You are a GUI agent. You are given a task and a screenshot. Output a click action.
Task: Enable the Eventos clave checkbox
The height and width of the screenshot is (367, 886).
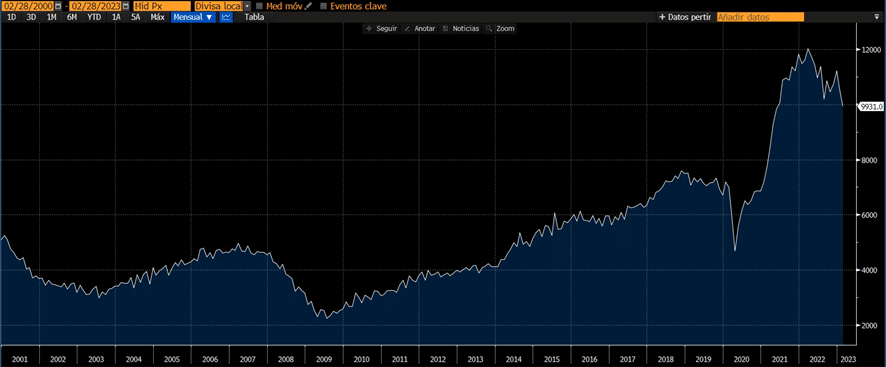click(324, 6)
